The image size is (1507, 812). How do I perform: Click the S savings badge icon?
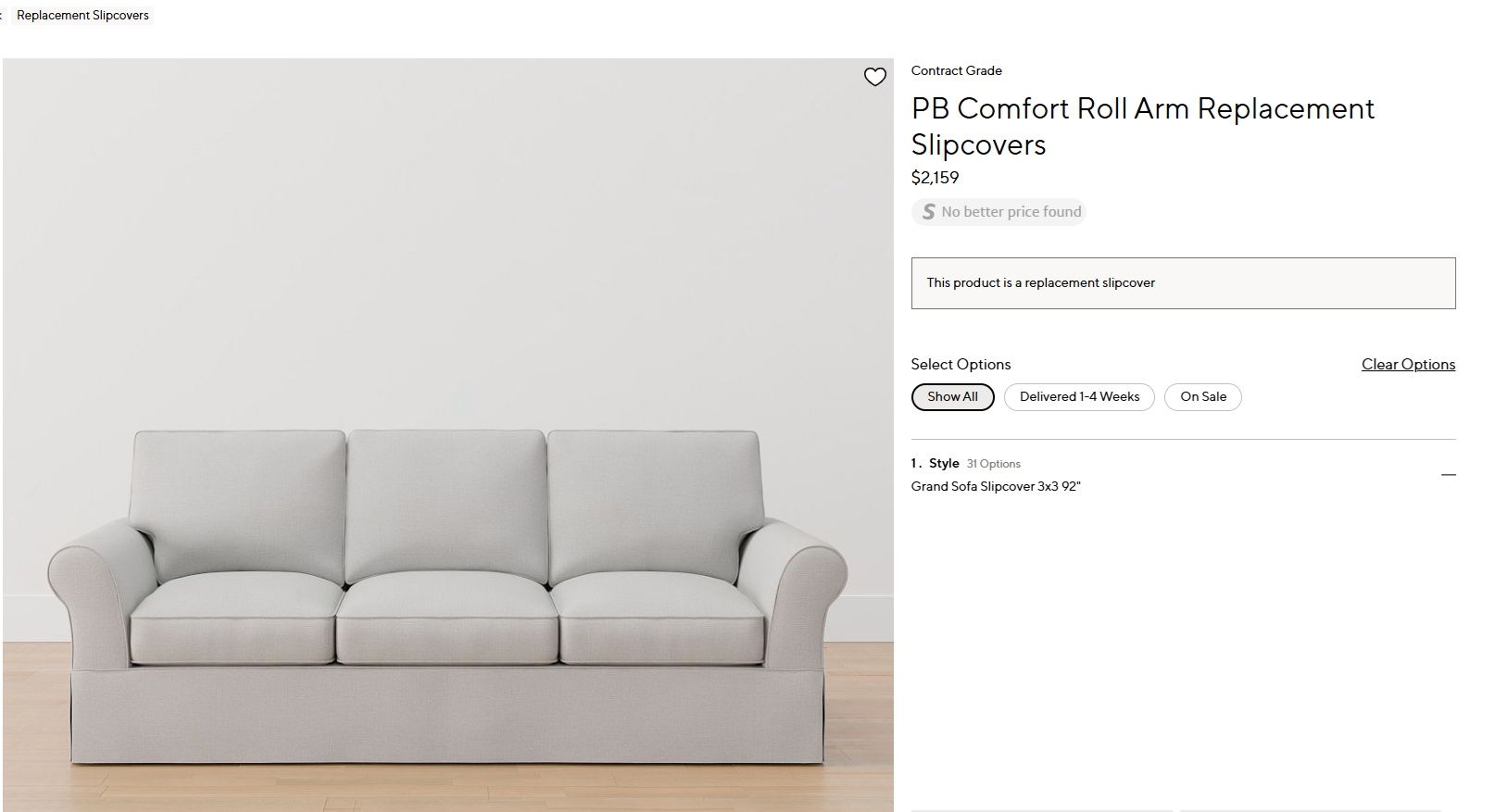click(928, 212)
